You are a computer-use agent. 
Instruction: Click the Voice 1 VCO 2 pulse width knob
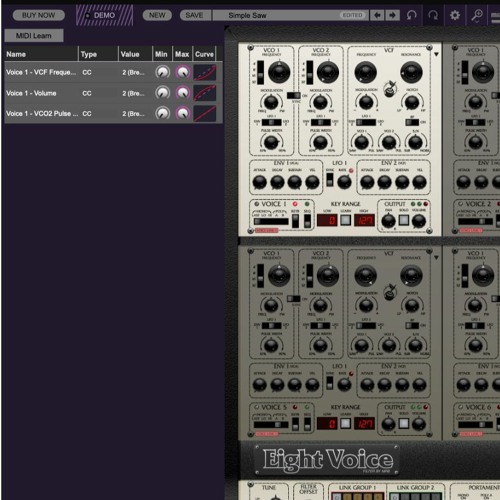click(x=320, y=143)
